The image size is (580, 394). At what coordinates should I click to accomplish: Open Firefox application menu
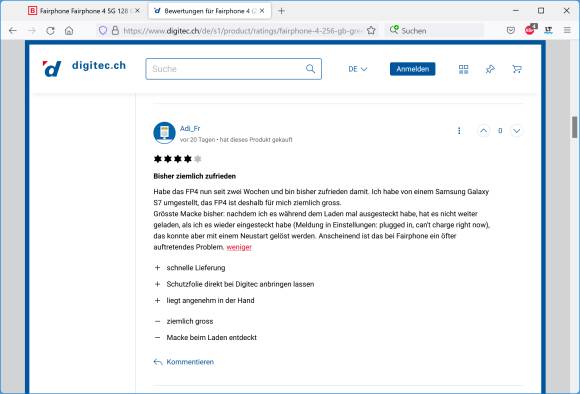point(567,30)
